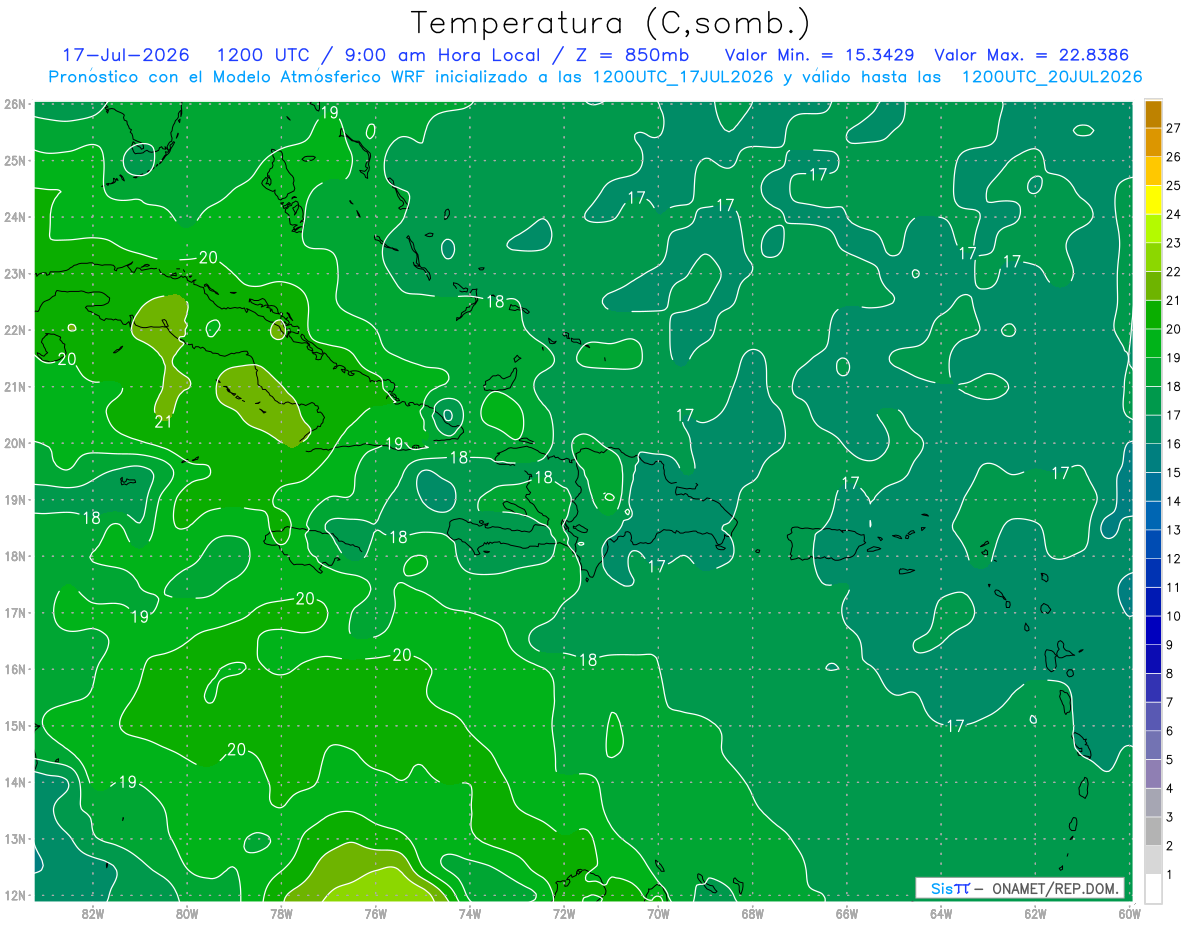Image resolution: width=1200 pixels, height=927 pixels.
Task: Click the '18N' latitude axis label
Action: [15, 556]
